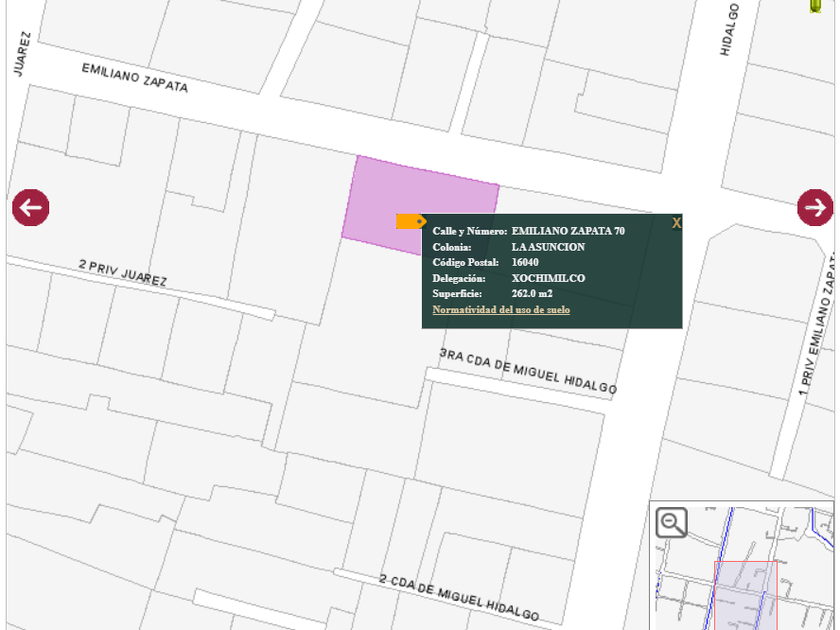The width and height of the screenshot is (840, 630).
Task: Click the 2 CDA DE MIGUEL HIDALGO label
Action: 459,597
